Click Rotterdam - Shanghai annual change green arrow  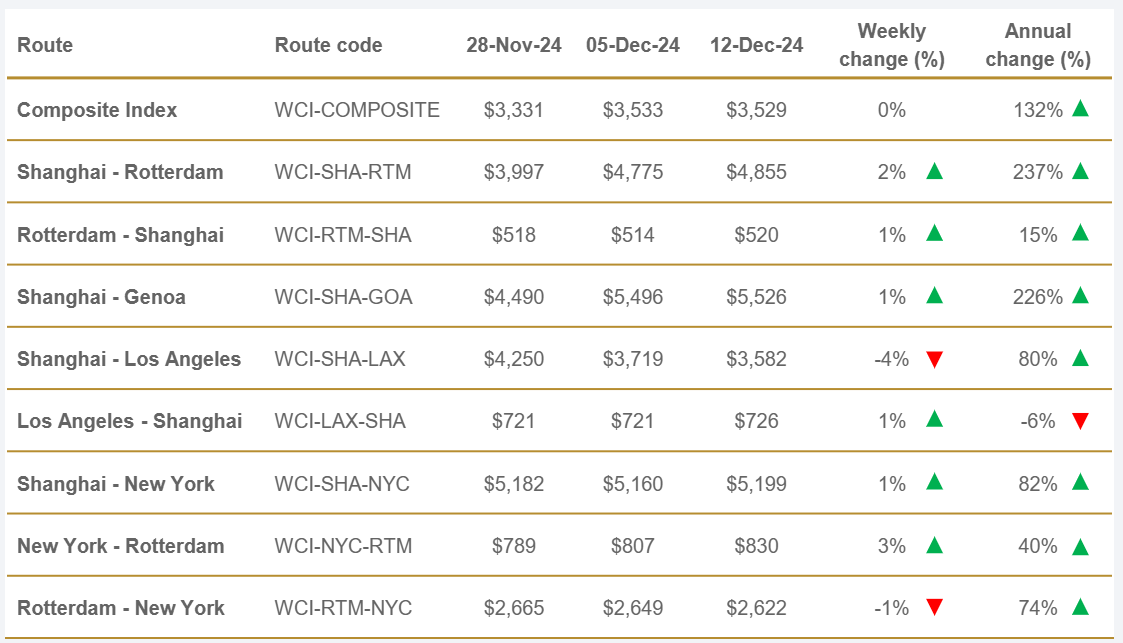tap(1080, 234)
